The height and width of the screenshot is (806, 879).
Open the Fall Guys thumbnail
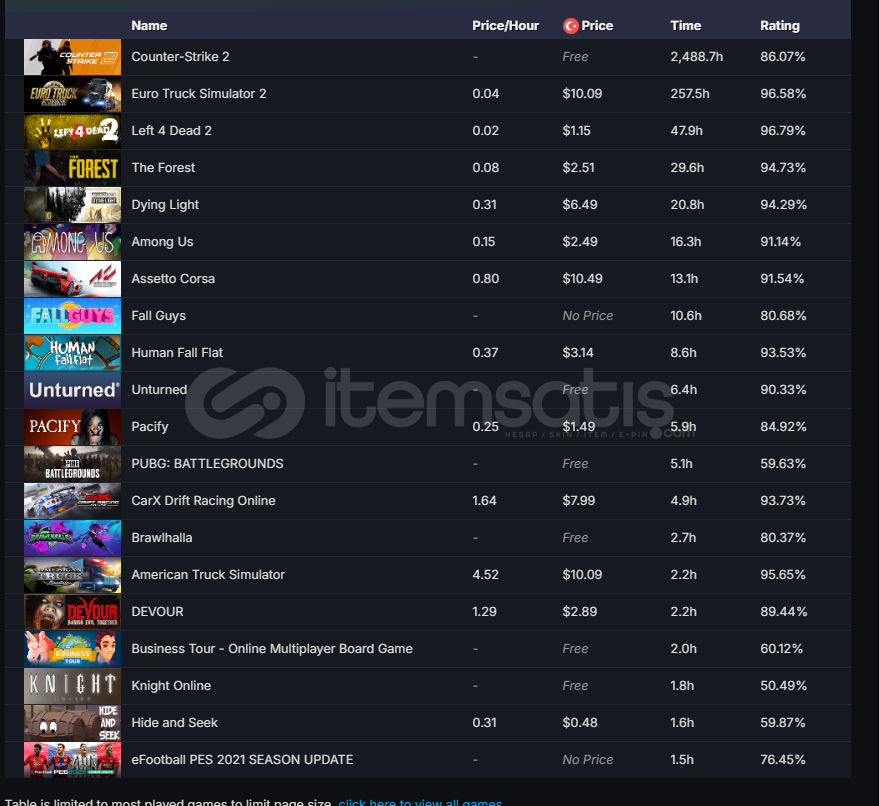[72, 316]
